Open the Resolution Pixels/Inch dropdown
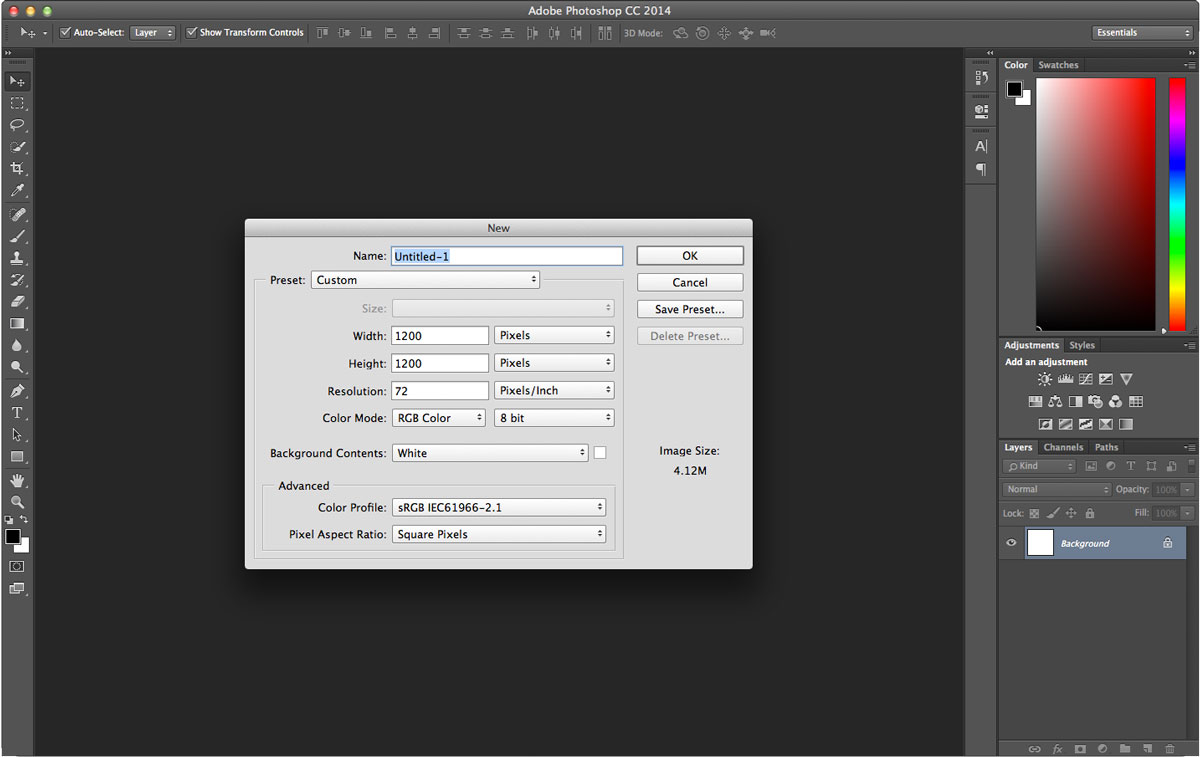1200x757 pixels. click(554, 391)
